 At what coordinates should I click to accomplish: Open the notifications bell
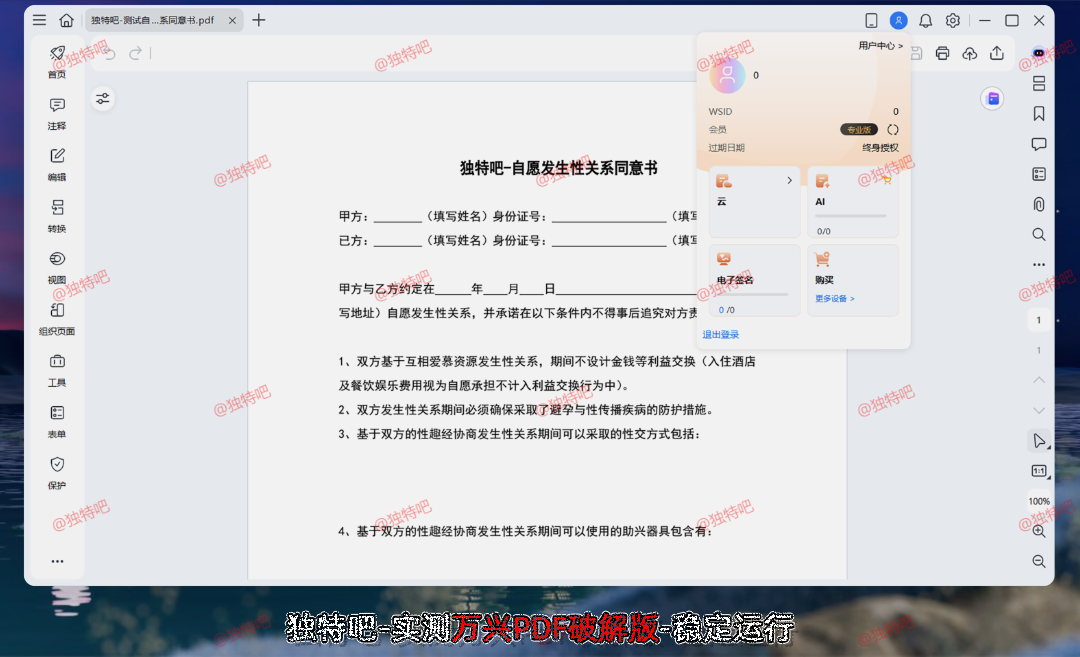(x=926, y=21)
